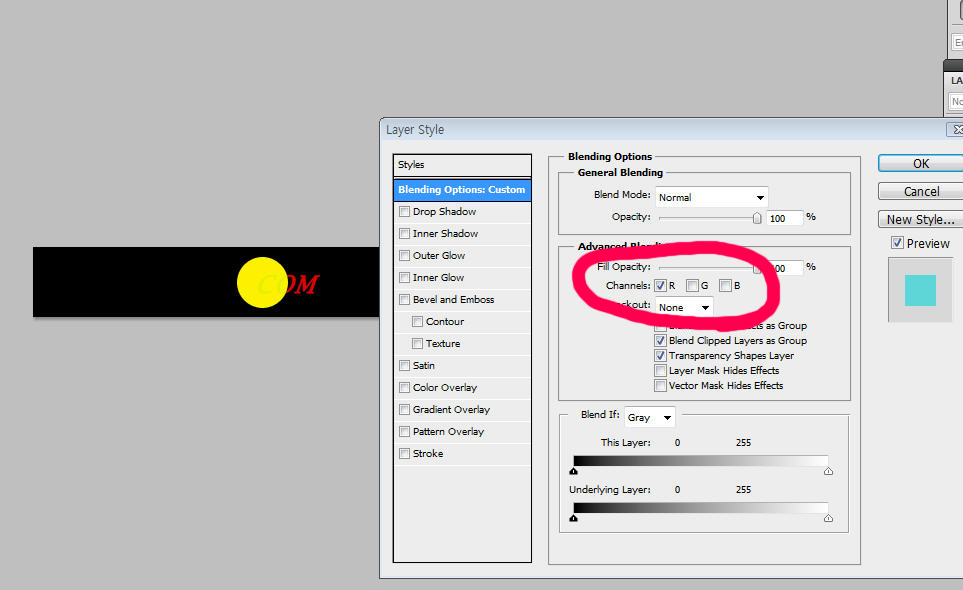Viewport: 963px width, 590px height.
Task: Toggle the Preview checkbox
Action: pos(897,243)
